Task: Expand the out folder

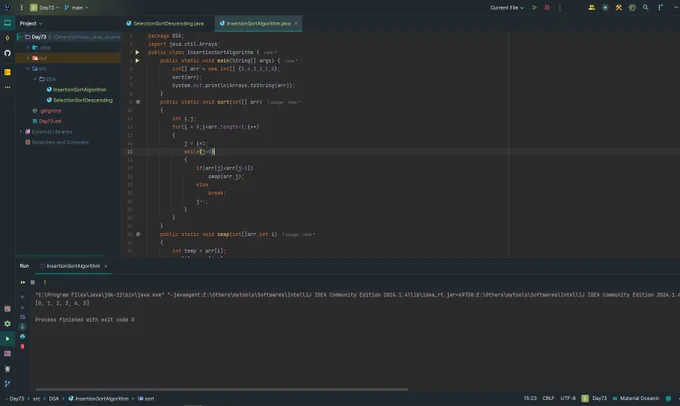Action: point(28,58)
